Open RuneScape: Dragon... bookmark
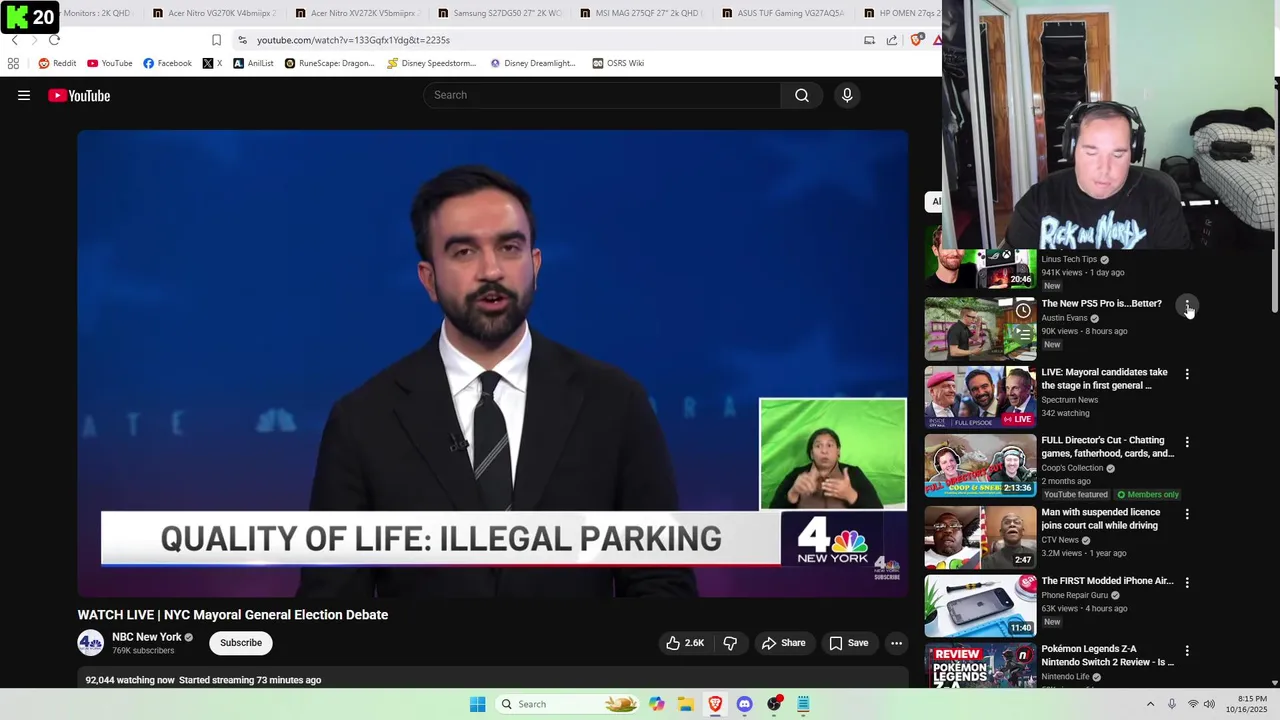Screen dimensions: 1280x720 pos(329,63)
